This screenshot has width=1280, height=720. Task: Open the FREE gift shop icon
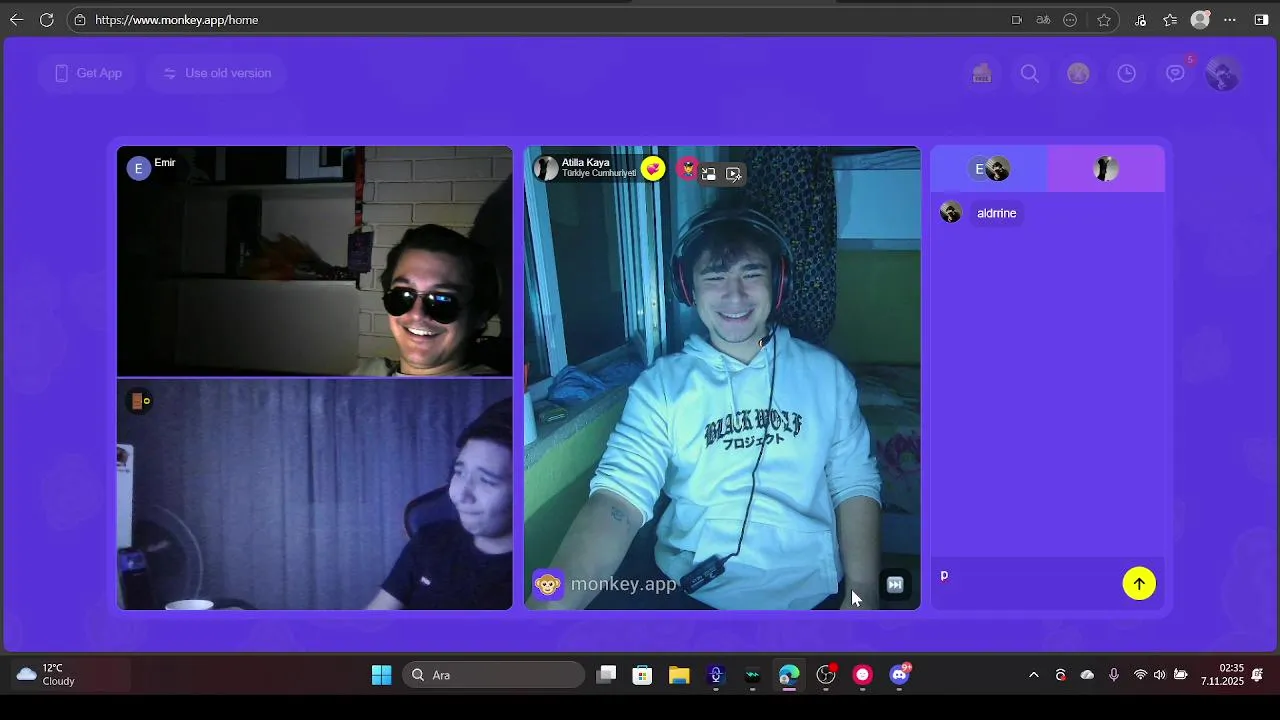[x=982, y=74]
